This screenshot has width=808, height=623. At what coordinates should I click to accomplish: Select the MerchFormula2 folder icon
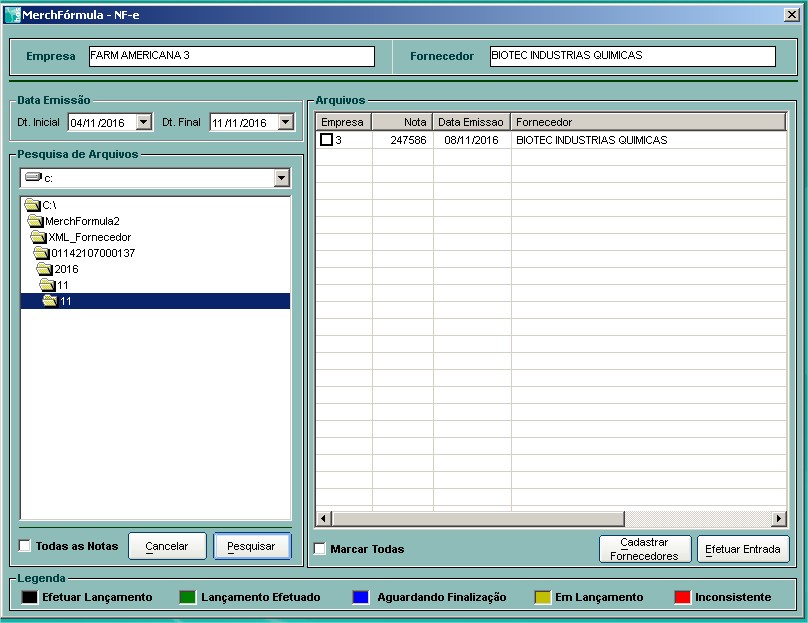[36, 221]
